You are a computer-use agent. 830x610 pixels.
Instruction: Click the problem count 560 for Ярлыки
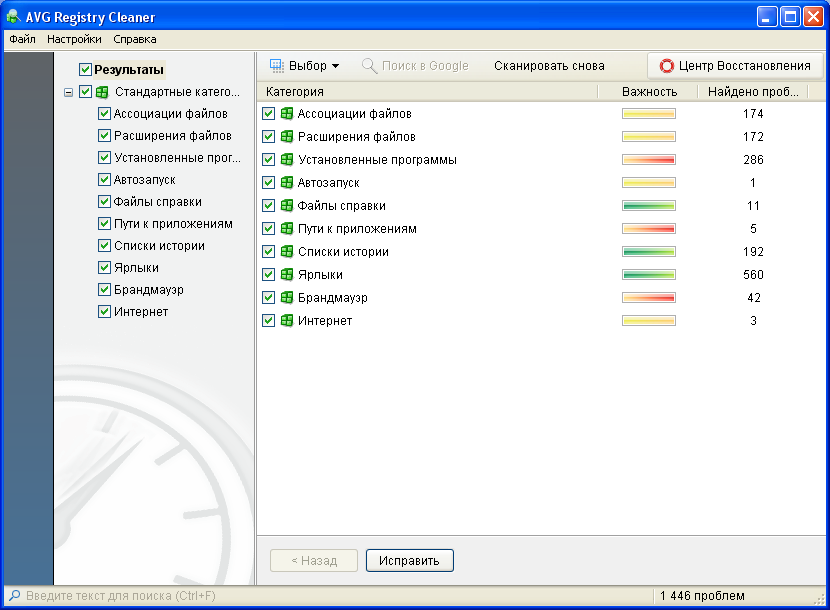(x=753, y=274)
